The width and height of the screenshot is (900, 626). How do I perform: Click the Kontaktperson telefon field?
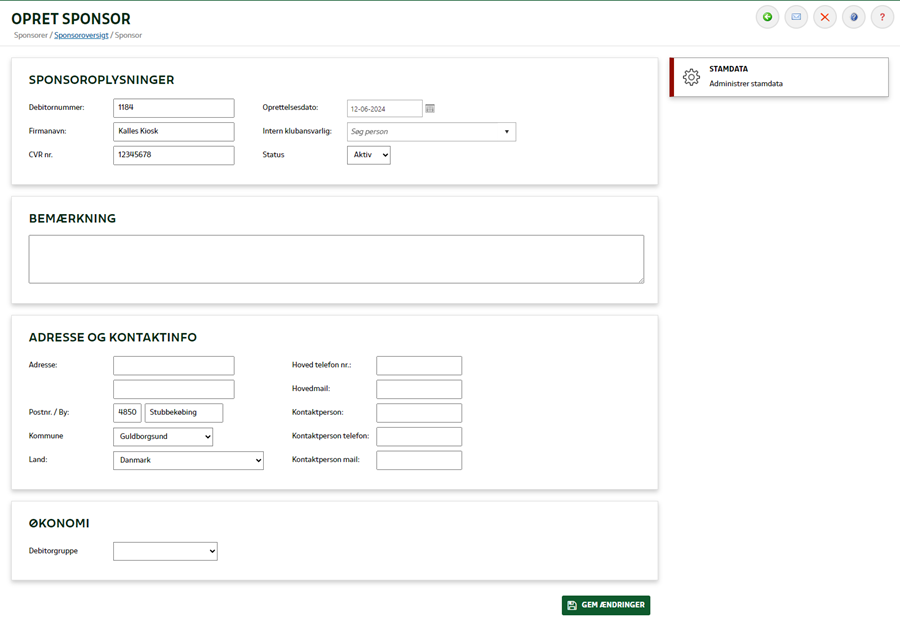[419, 437]
